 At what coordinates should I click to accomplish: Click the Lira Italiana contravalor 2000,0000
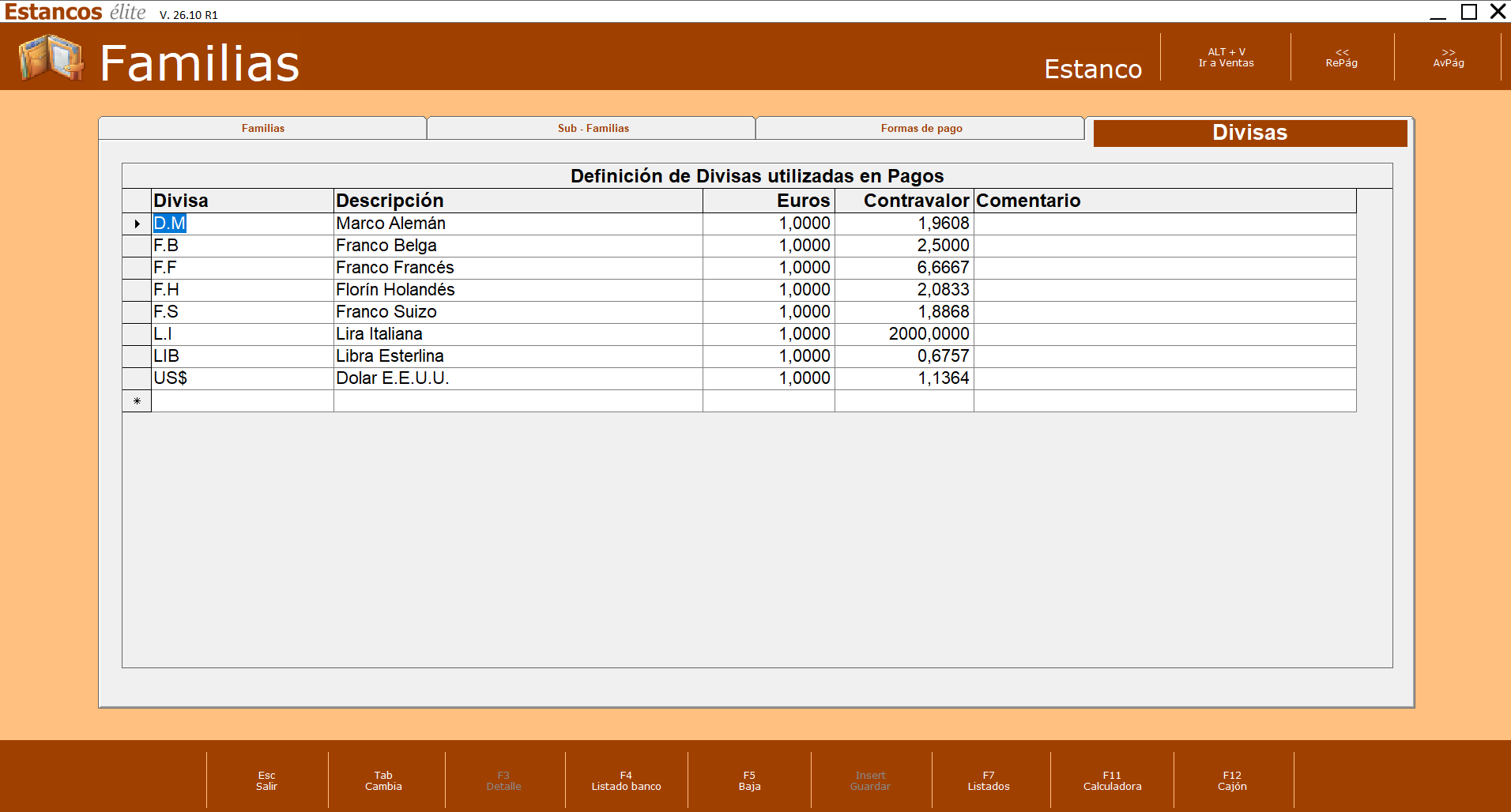click(x=904, y=334)
